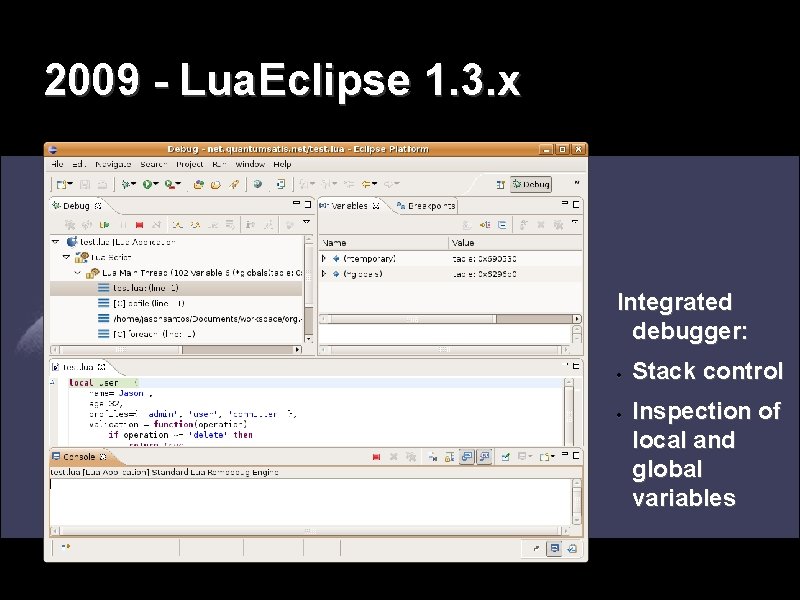Click the Variables view horizontal scrollbar
This screenshot has height=600, width=800.
(450, 319)
